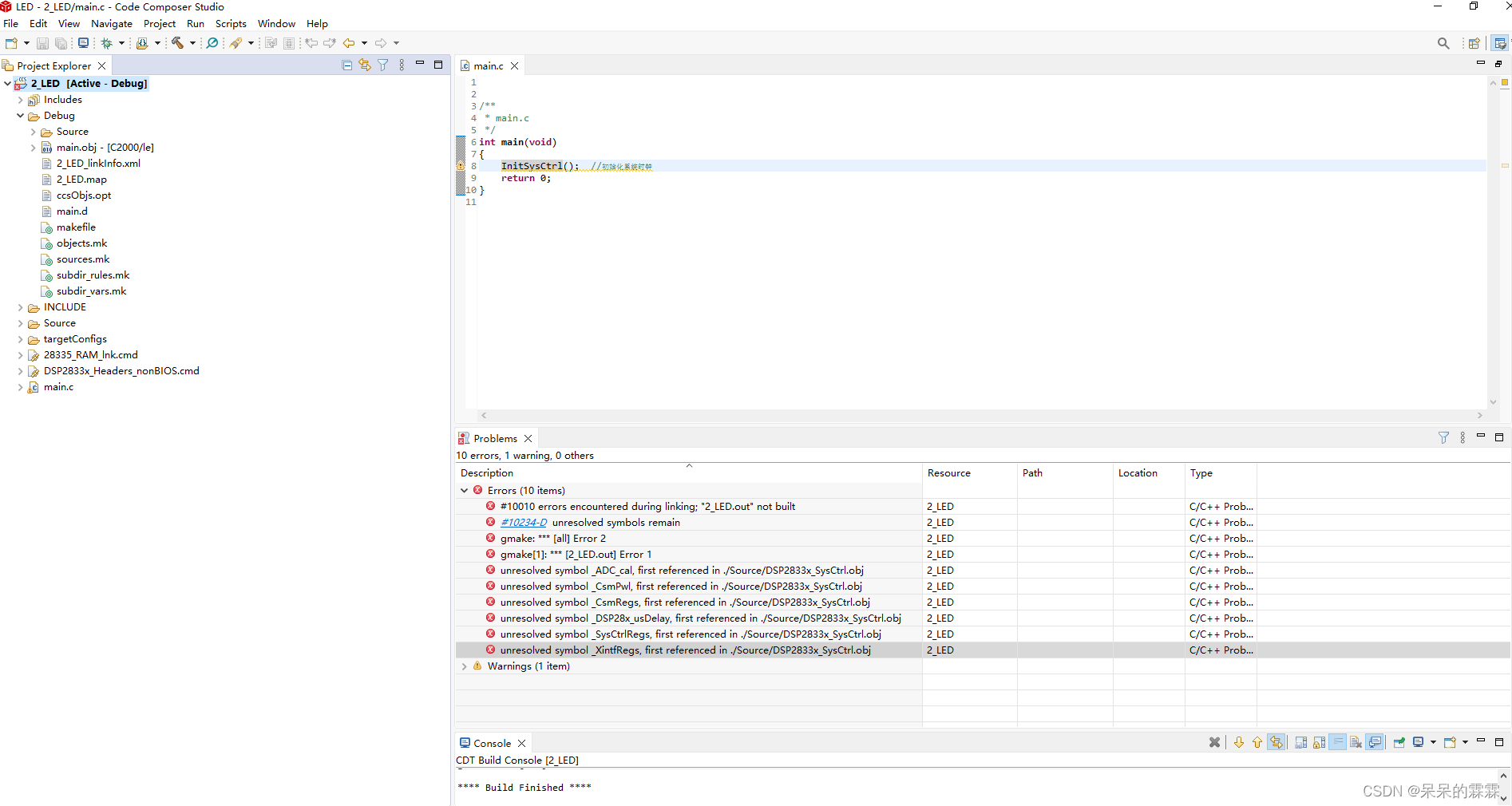Click the Open Console icon

click(1450, 743)
